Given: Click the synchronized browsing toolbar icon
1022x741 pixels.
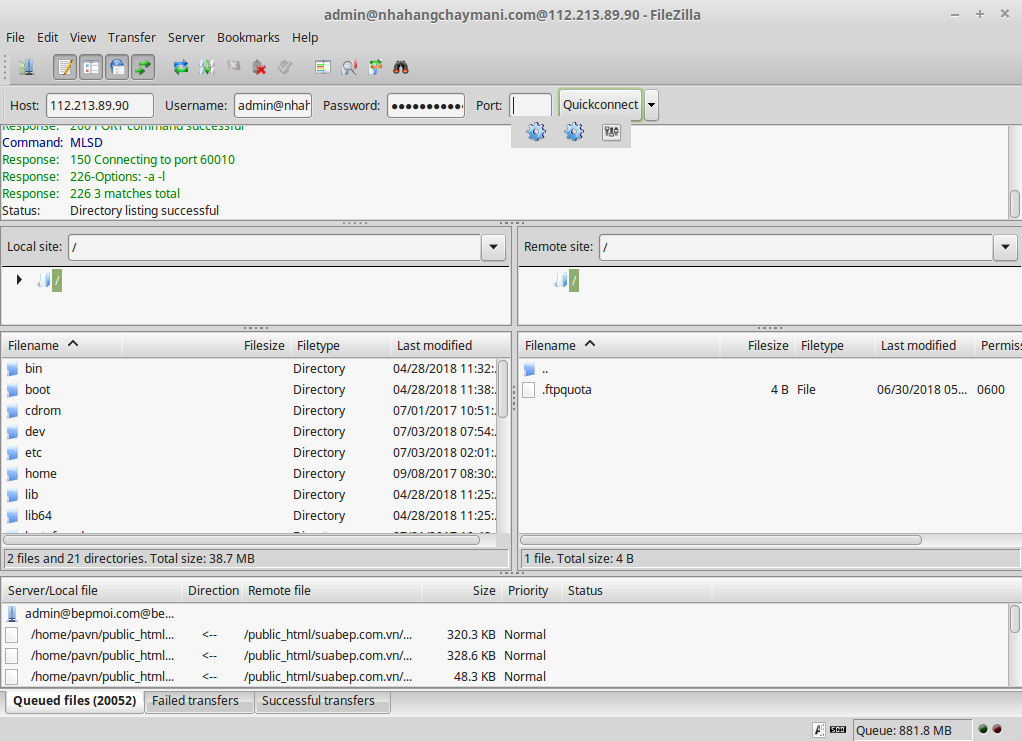Looking at the screenshot, I should [375, 67].
